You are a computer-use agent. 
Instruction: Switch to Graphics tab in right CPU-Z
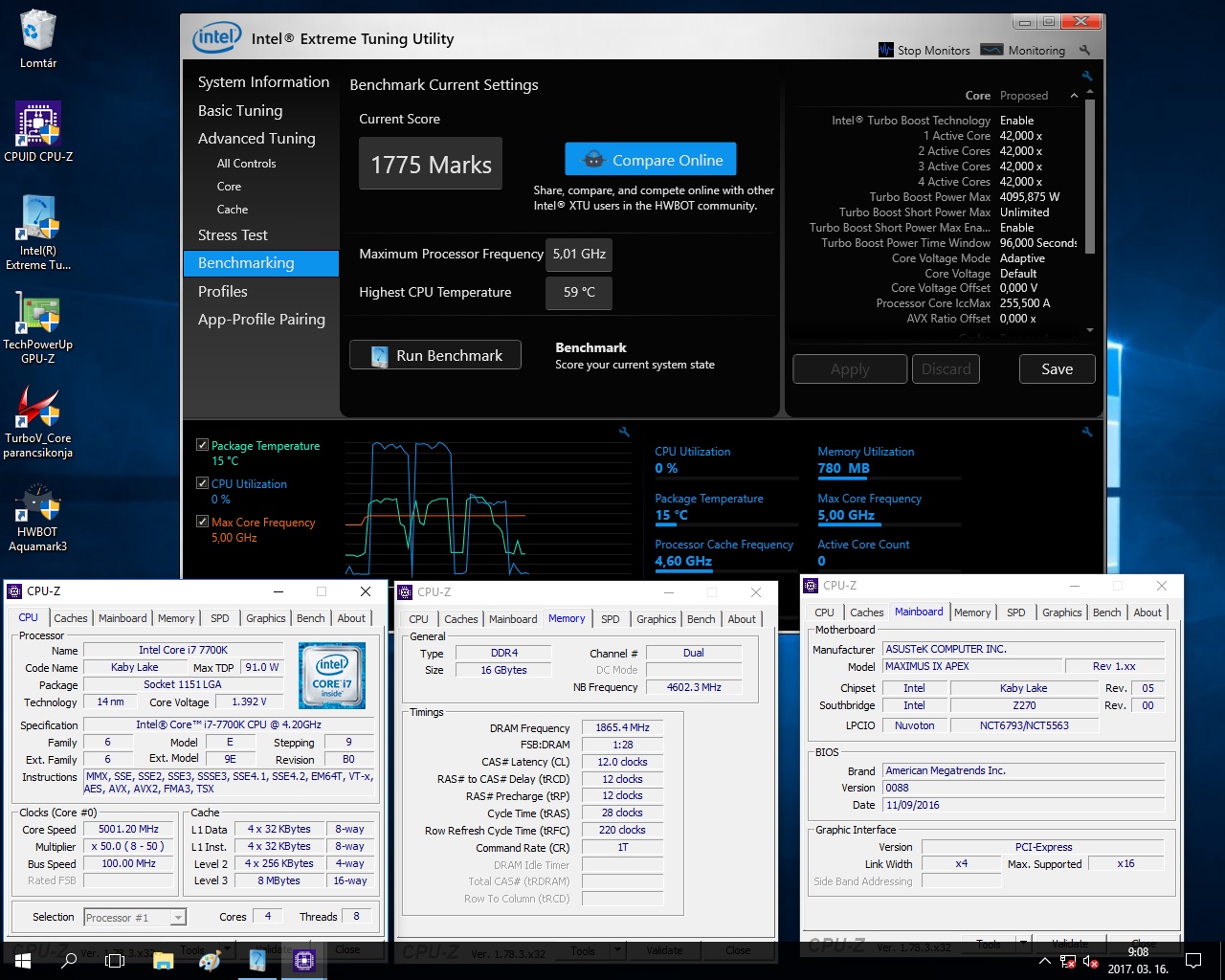coord(1061,612)
